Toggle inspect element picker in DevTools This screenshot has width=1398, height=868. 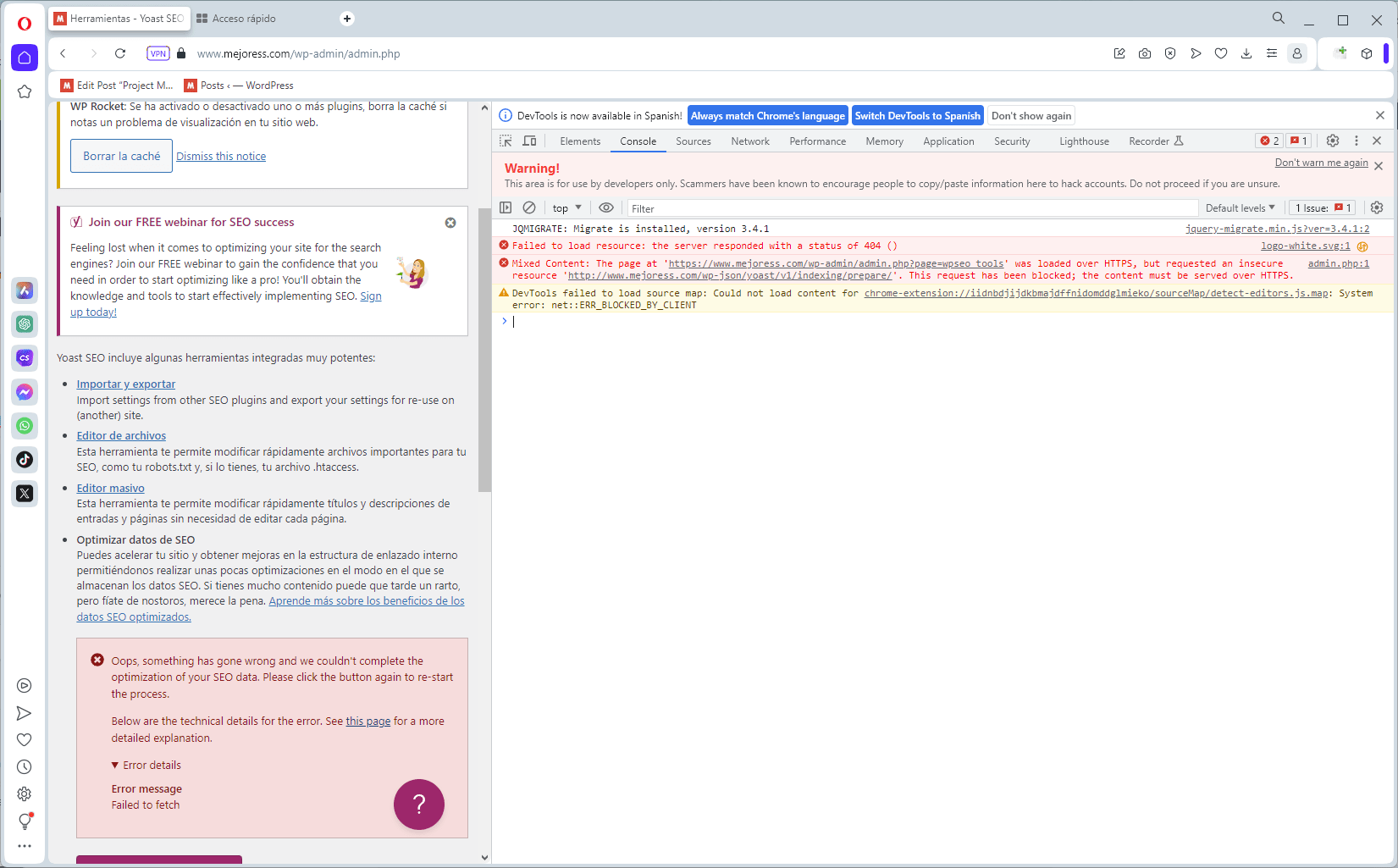pos(506,141)
